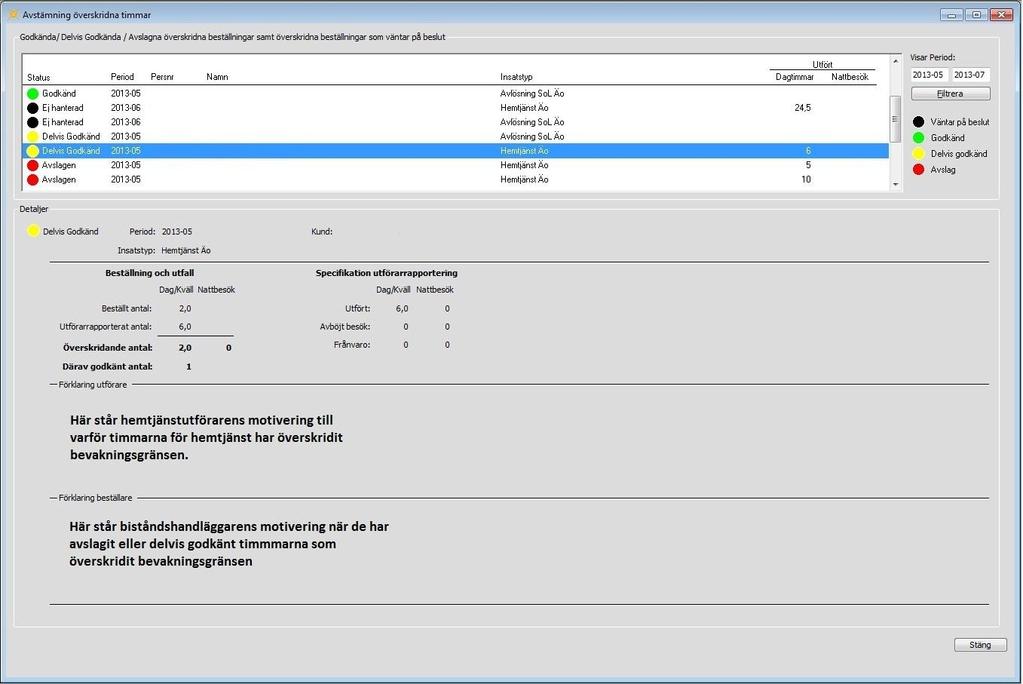Close the window with the red X button
Screen dimensions: 1023x684
point(1001,14)
